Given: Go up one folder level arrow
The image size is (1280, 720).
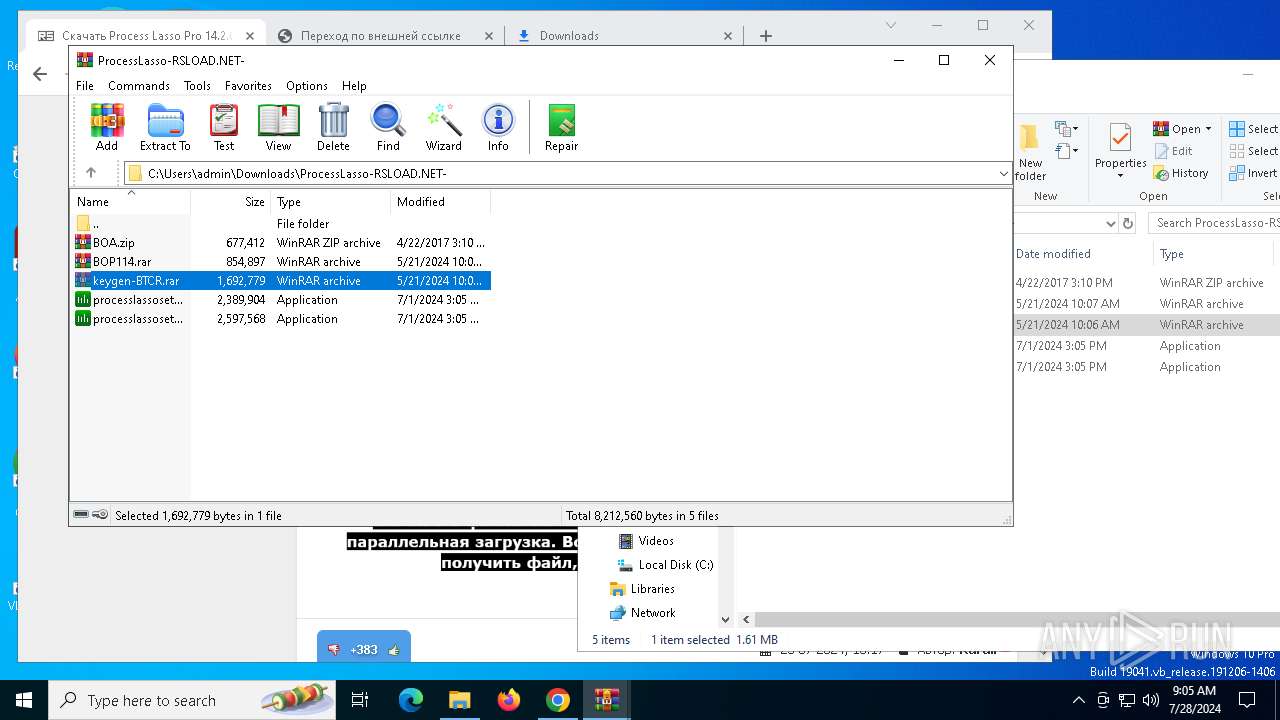Looking at the screenshot, I should pyautogui.click(x=91, y=173).
